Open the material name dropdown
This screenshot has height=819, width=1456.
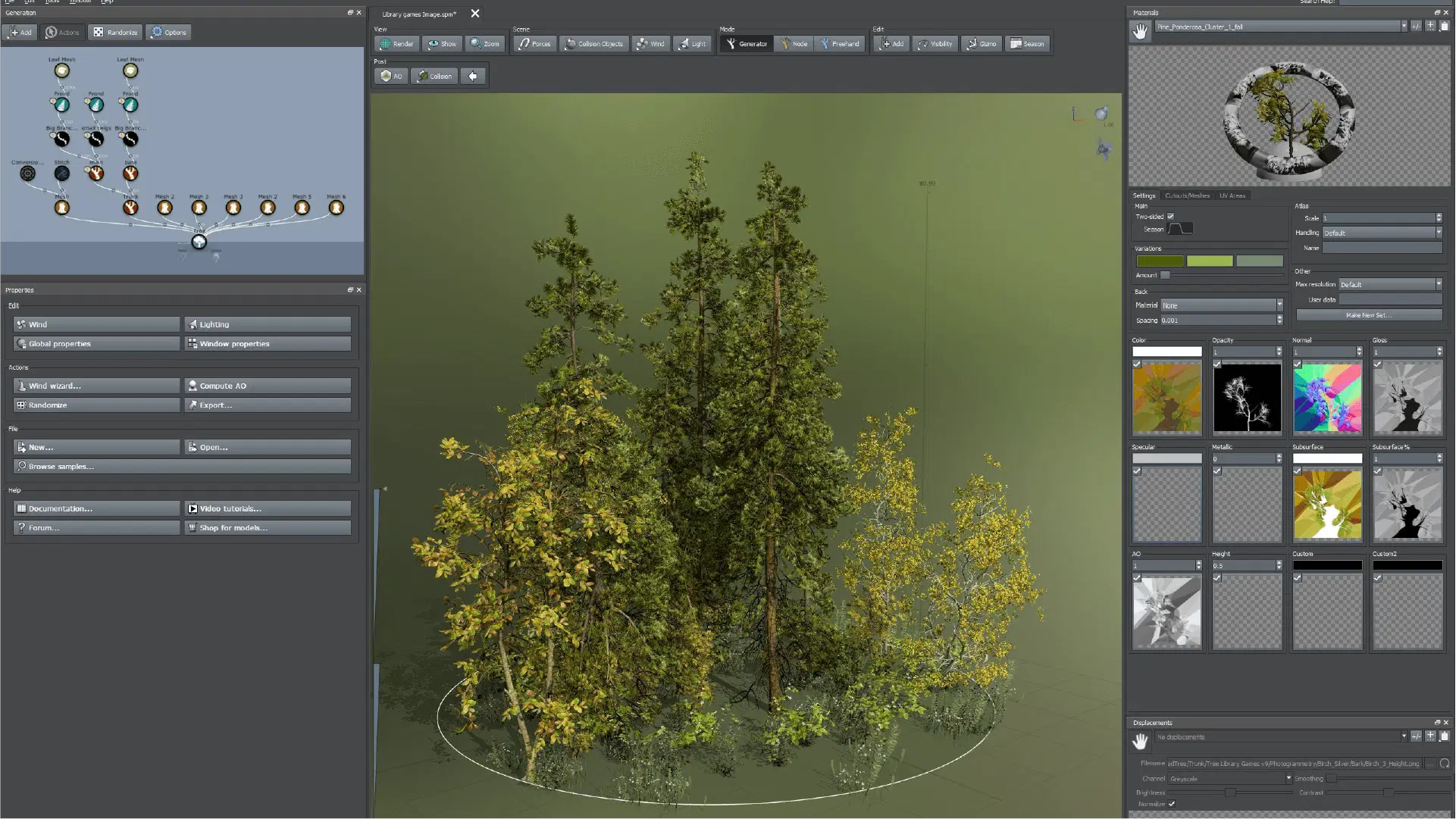1281,27
